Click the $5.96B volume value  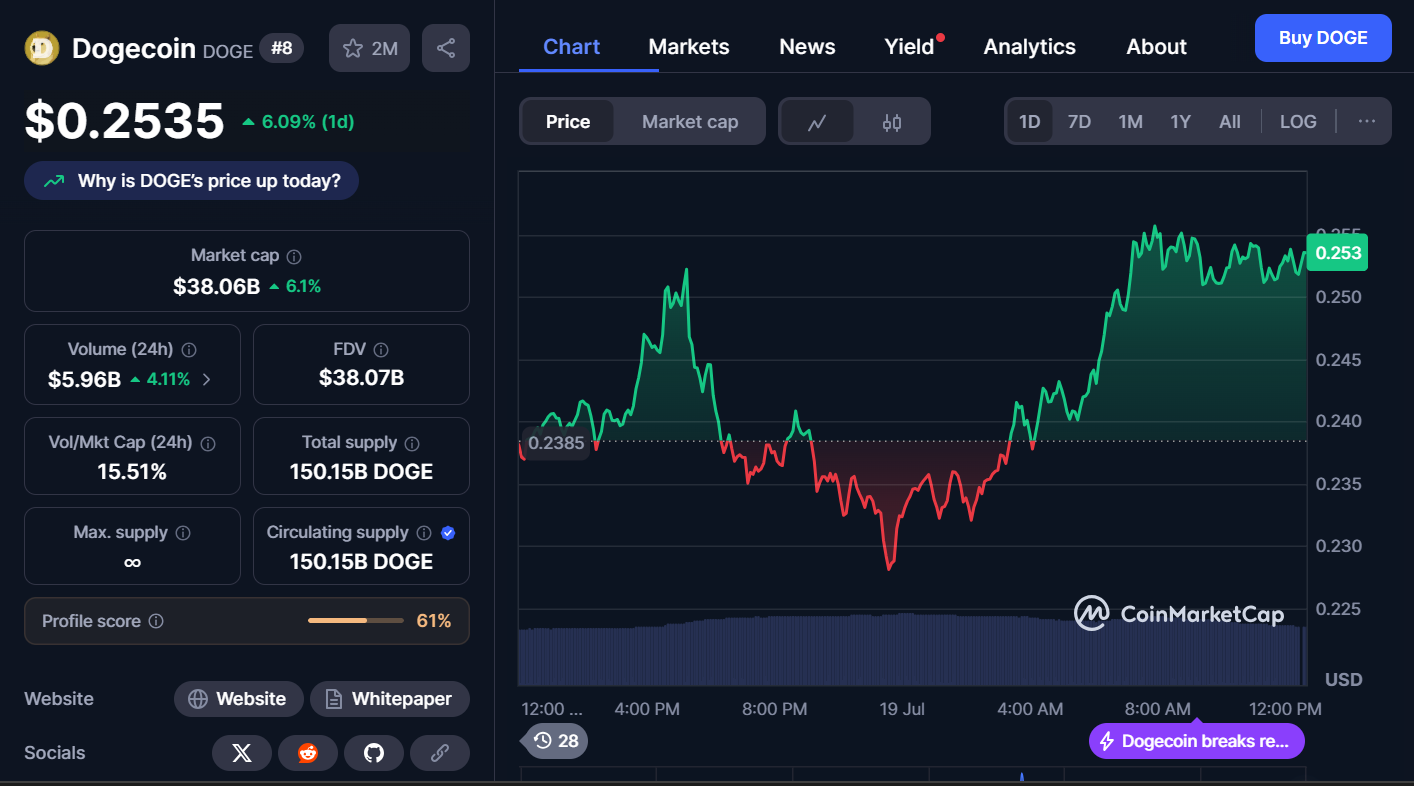pos(84,379)
